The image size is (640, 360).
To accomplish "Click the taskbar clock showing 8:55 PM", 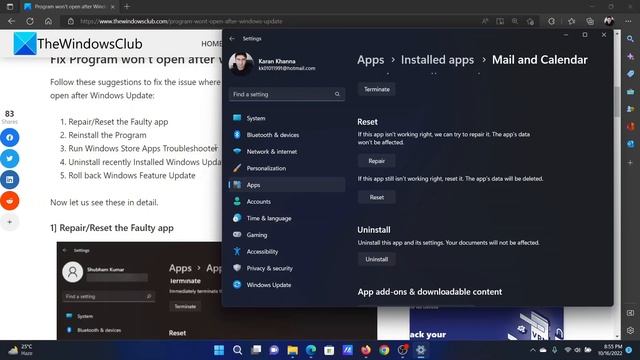I will [x=611, y=350].
